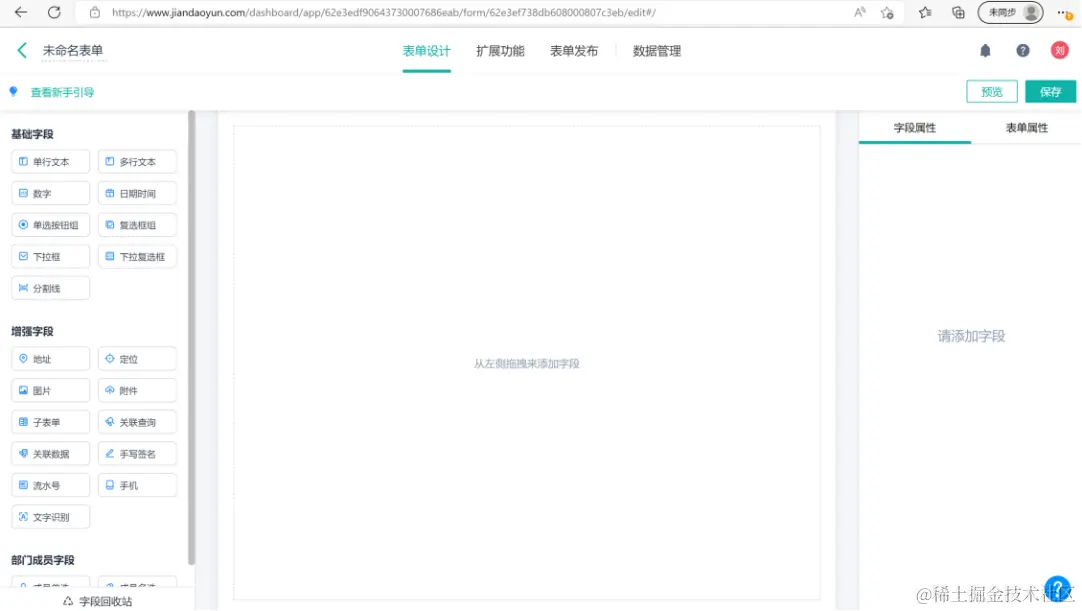Select the 单选按钮组 field
Image resolution: width=1082 pixels, height=611 pixels.
point(50,225)
